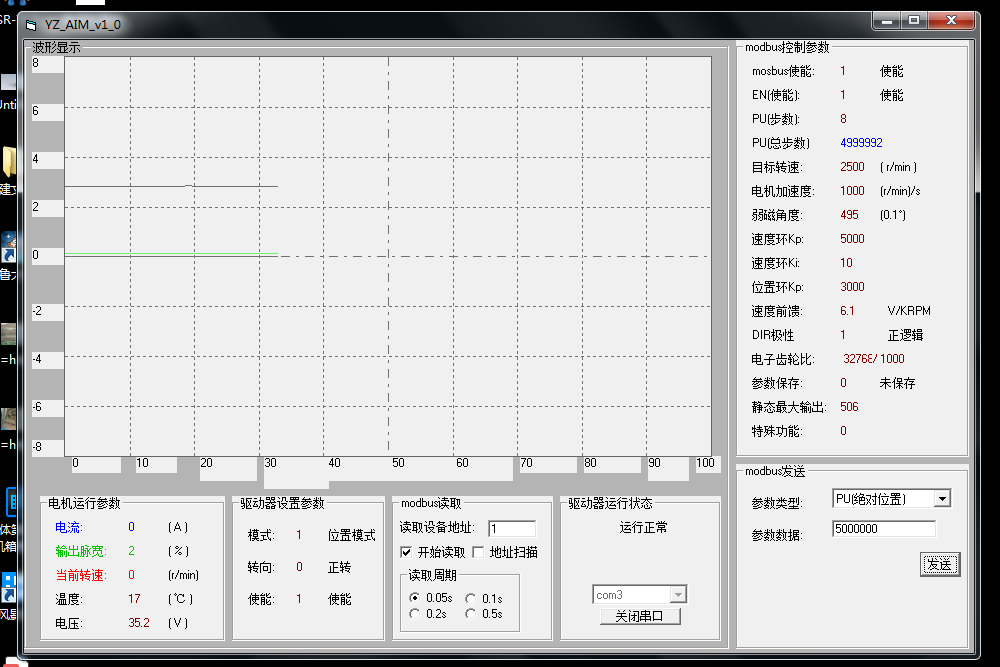This screenshot has height=667, width=1000.
Task: Click the 运行正常 status text
Action: (643, 527)
